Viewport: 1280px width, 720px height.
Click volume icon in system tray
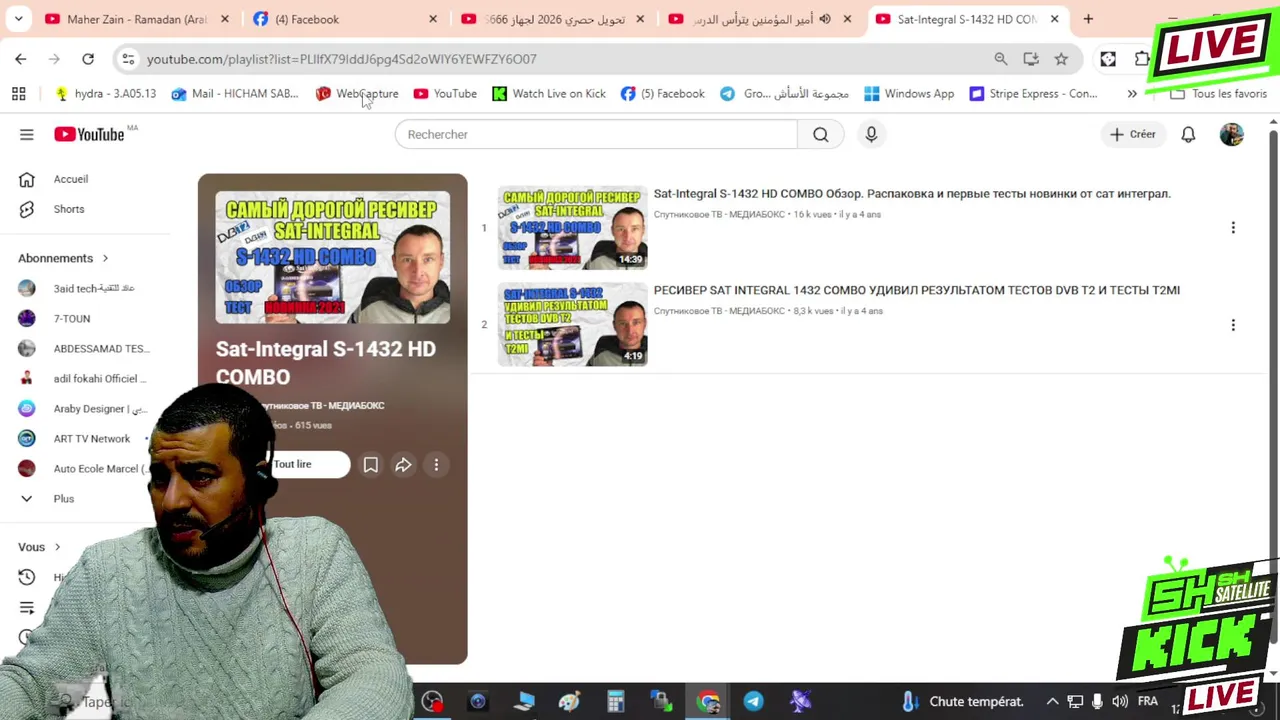(x=1119, y=702)
